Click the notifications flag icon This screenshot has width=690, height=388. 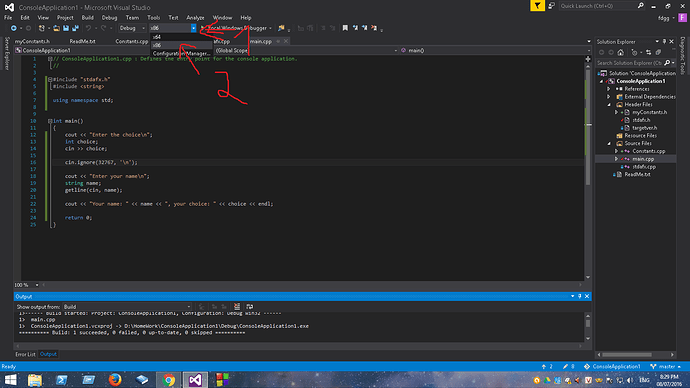[x=537, y=6]
